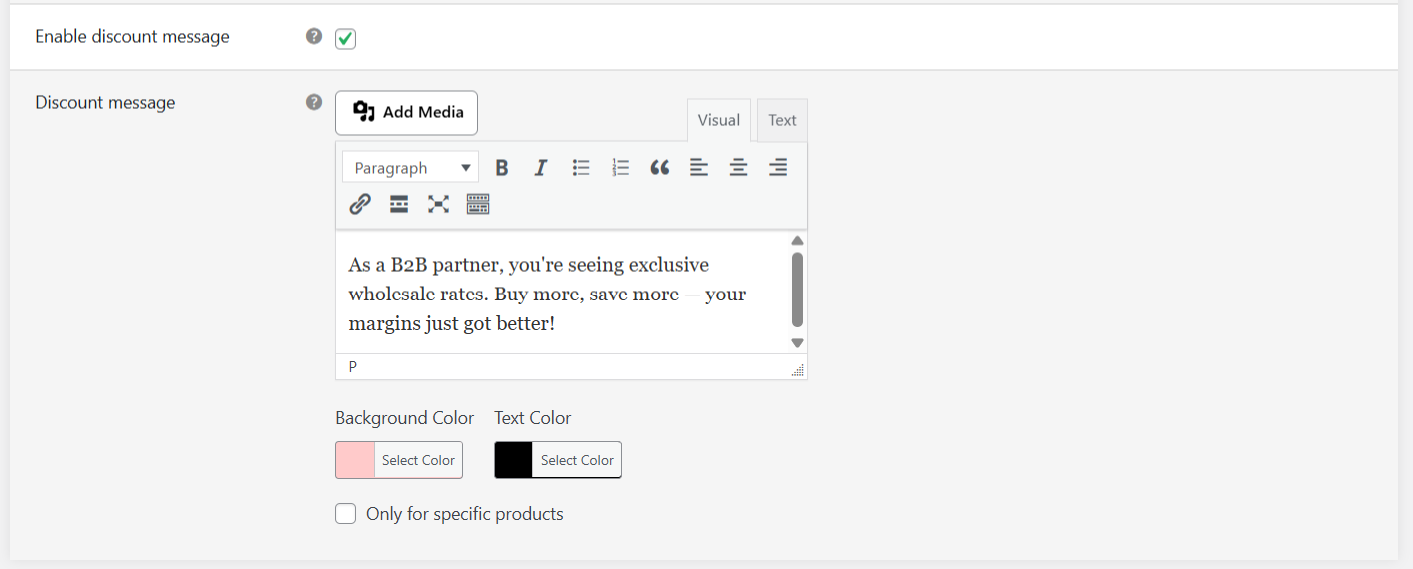Check Only for specific products
The height and width of the screenshot is (569, 1413).
pyautogui.click(x=346, y=514)
